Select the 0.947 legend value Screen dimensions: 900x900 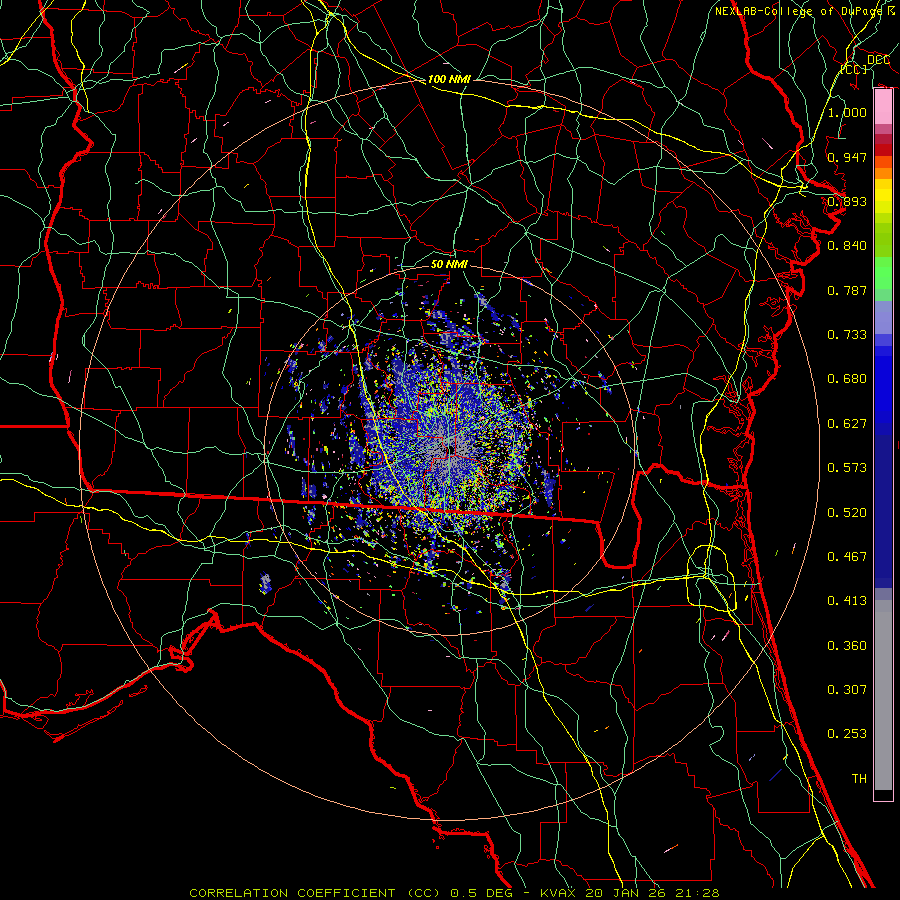(847, 157)
